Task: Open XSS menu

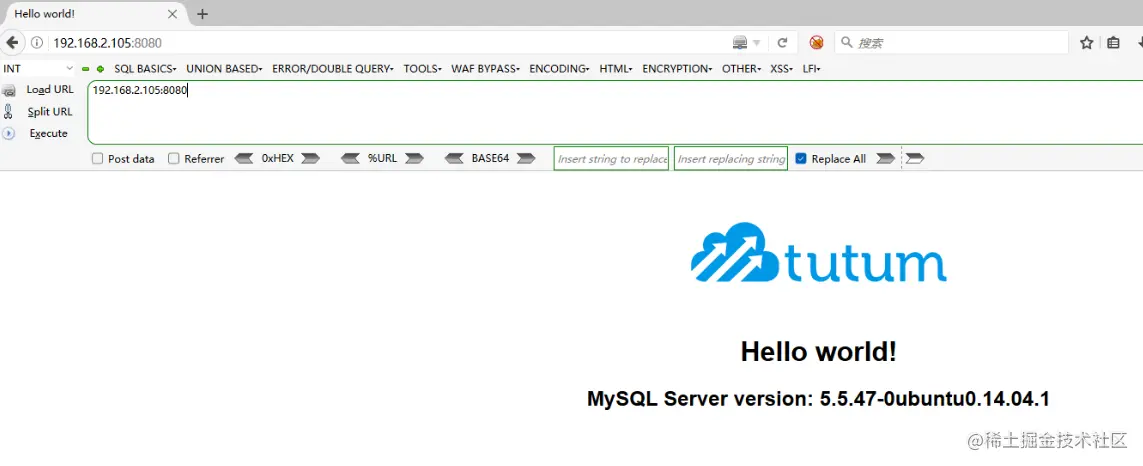Action: (781, 69)
